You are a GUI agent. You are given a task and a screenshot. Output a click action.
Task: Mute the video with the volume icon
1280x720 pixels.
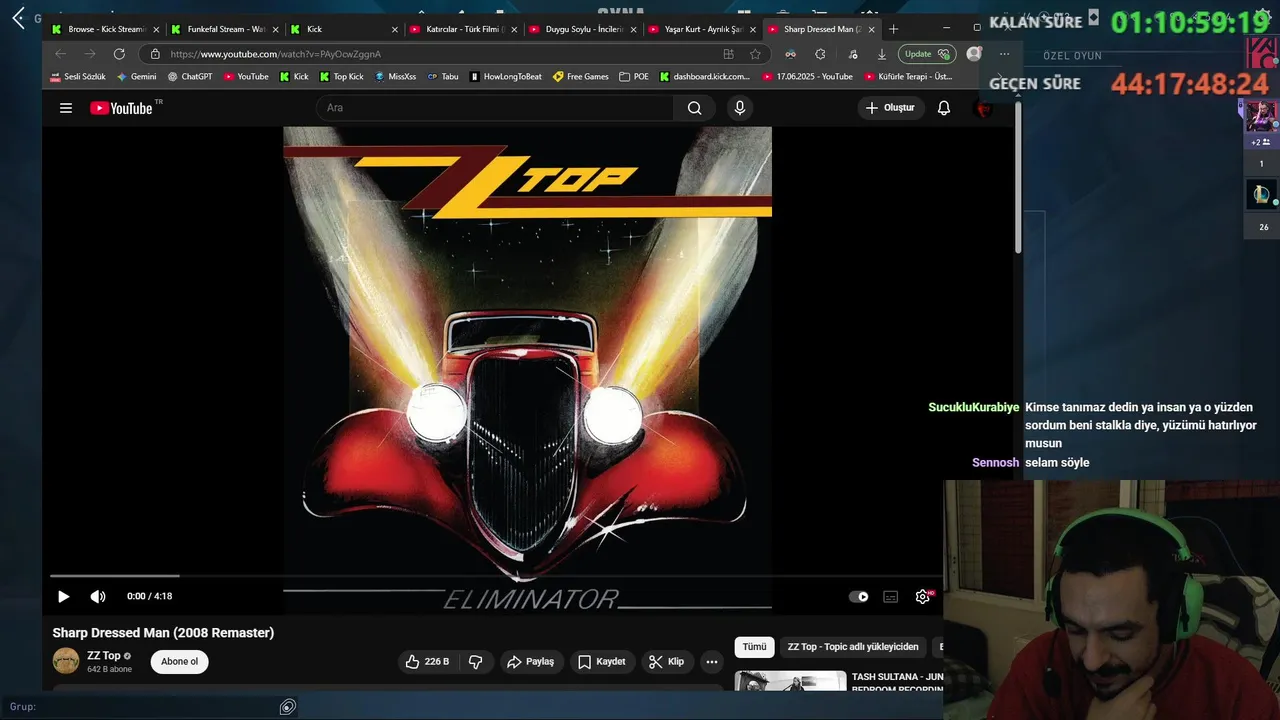tap(98, 597)
